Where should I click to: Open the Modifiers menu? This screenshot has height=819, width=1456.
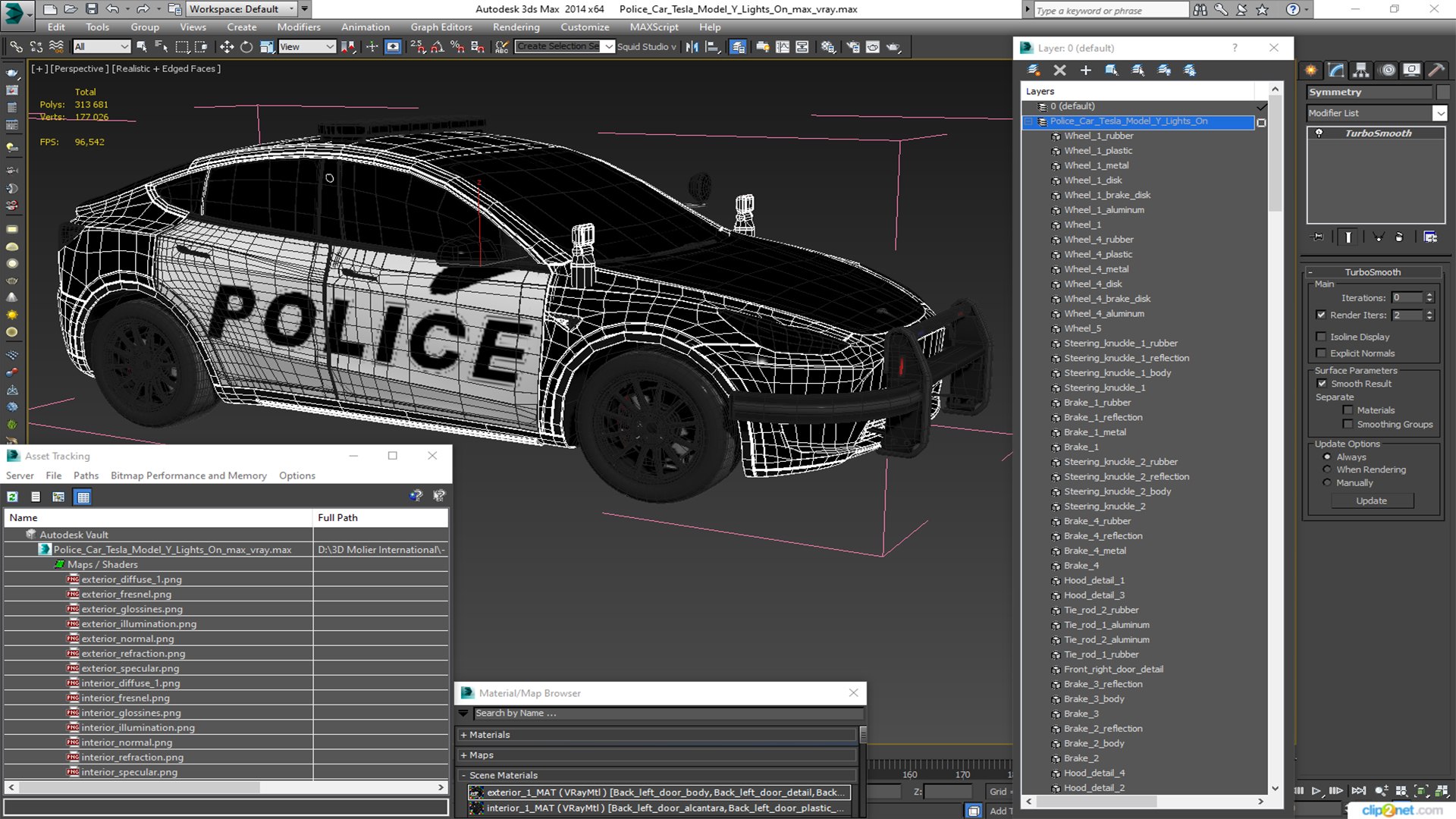(299, 27)
